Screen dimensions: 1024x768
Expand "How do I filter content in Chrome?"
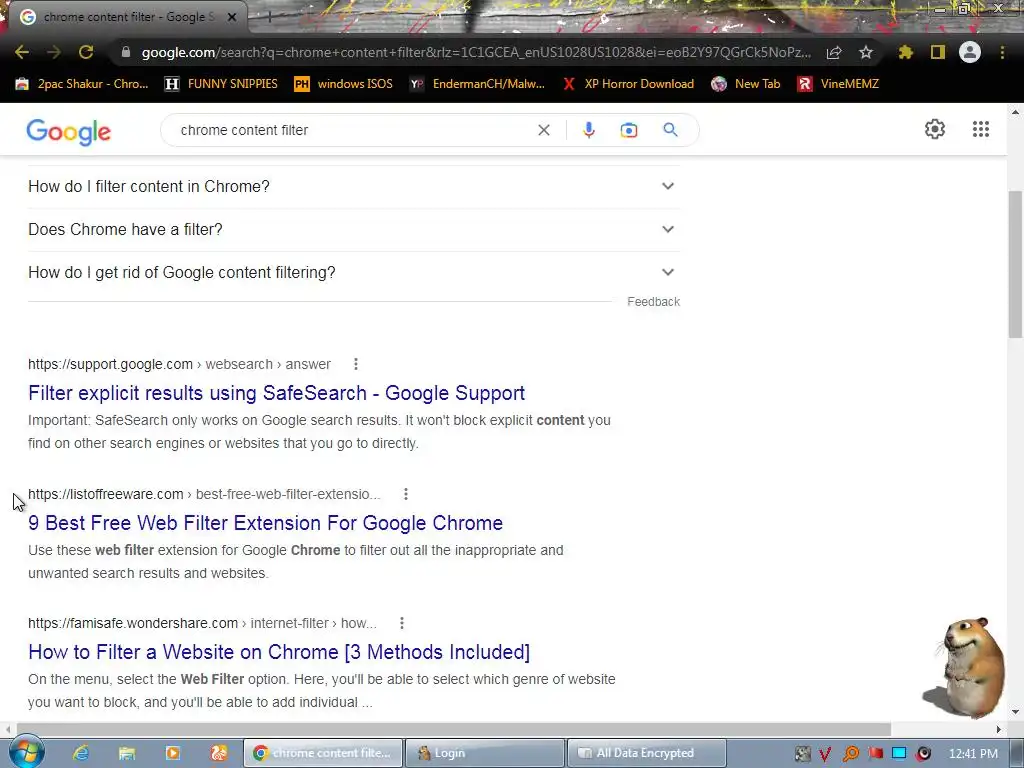click(x=354, y=187)
